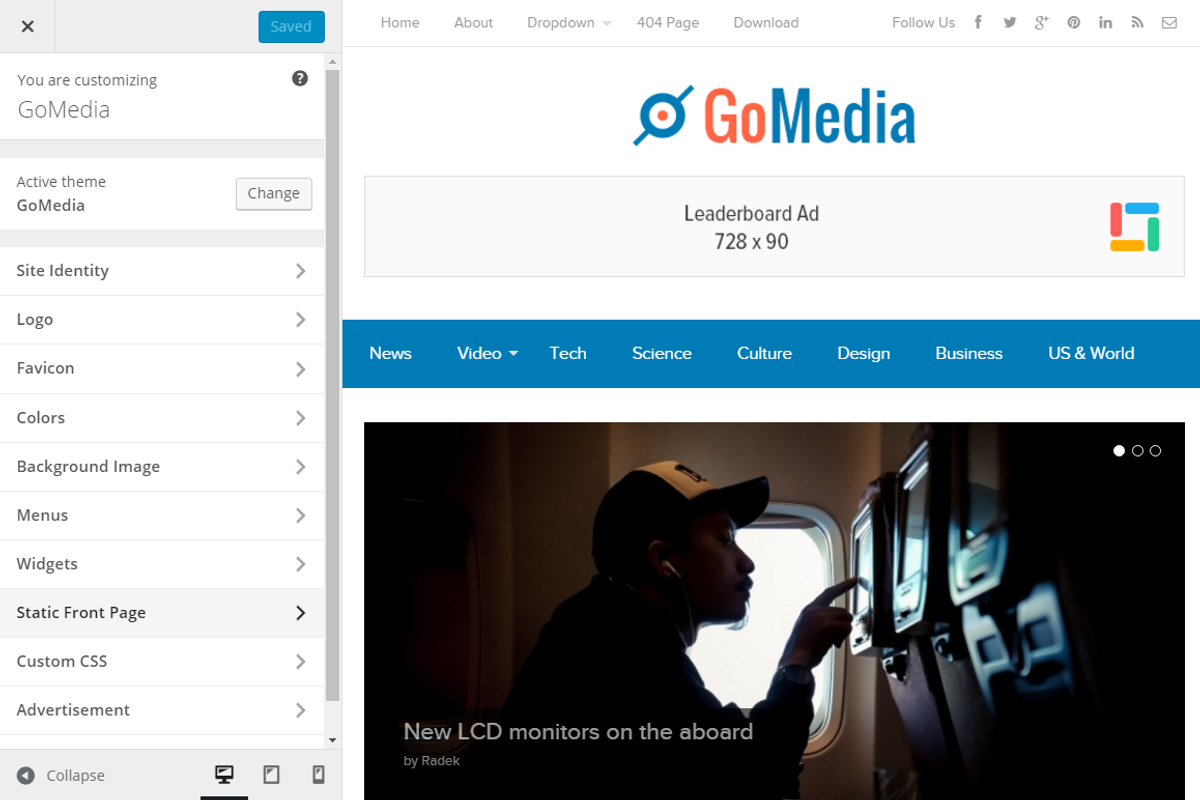Switch to tablet preview device icon
Image resolution: width=1200 pixels, height=800 pixels.
click(271, 775)
